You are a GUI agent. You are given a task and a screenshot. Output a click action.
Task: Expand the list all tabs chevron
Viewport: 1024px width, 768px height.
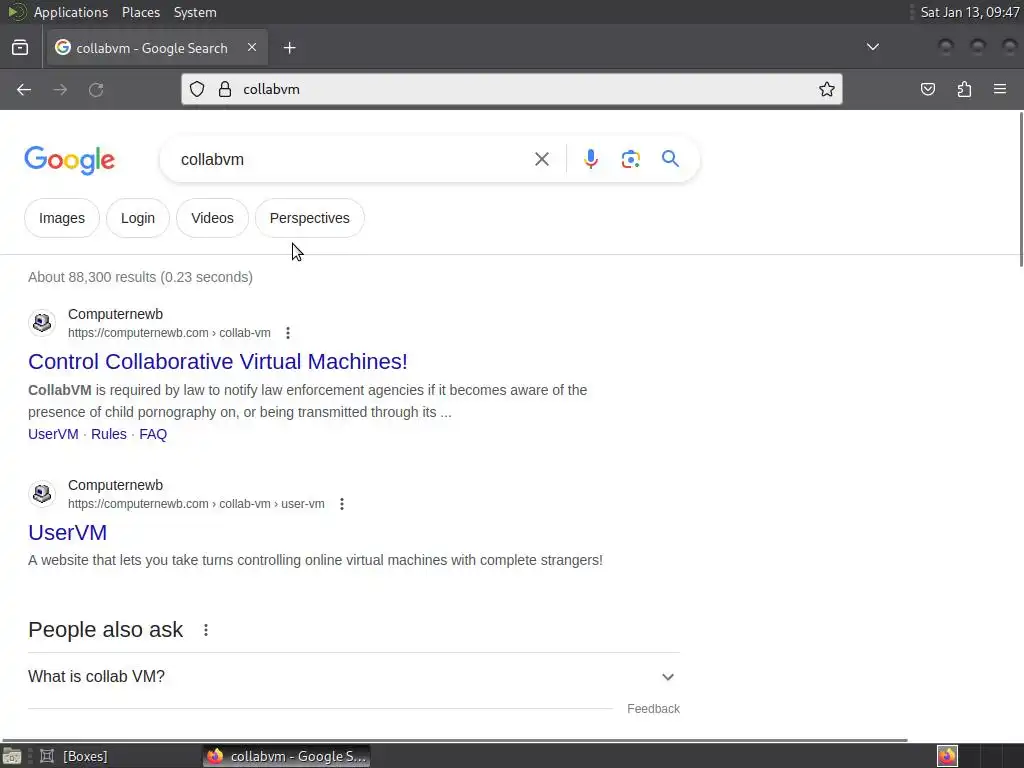(872, 47)
